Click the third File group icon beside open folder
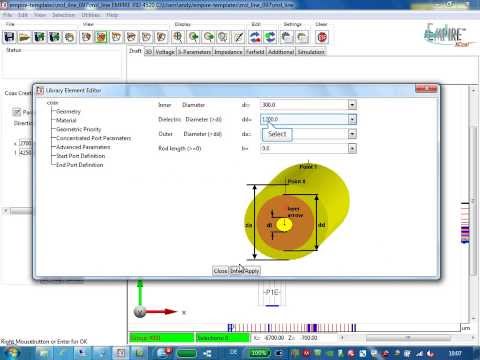480x360 pixels. point(40,37)
